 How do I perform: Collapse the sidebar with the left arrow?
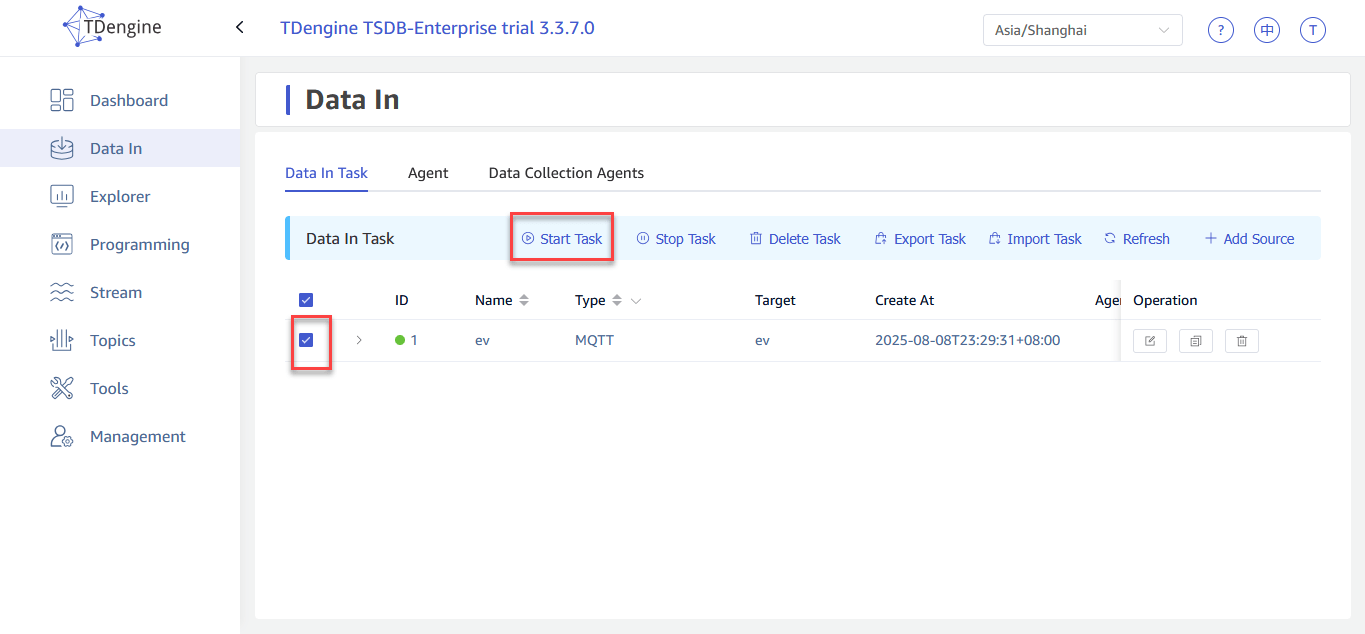[x=239, y=28]
